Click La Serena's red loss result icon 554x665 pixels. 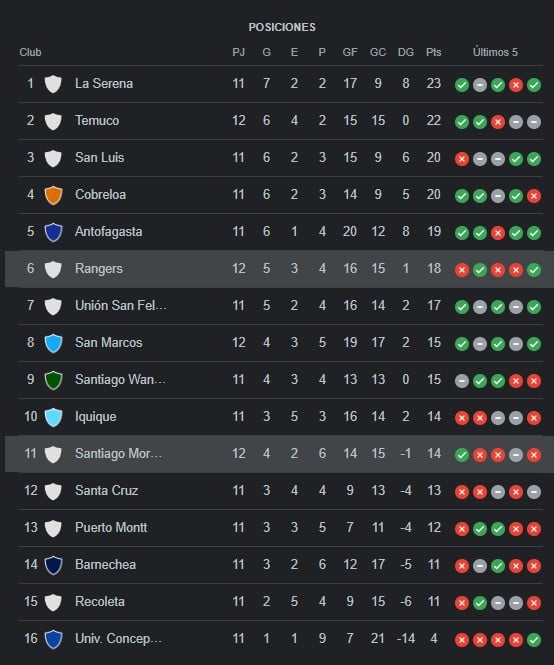tap(516, 85)
